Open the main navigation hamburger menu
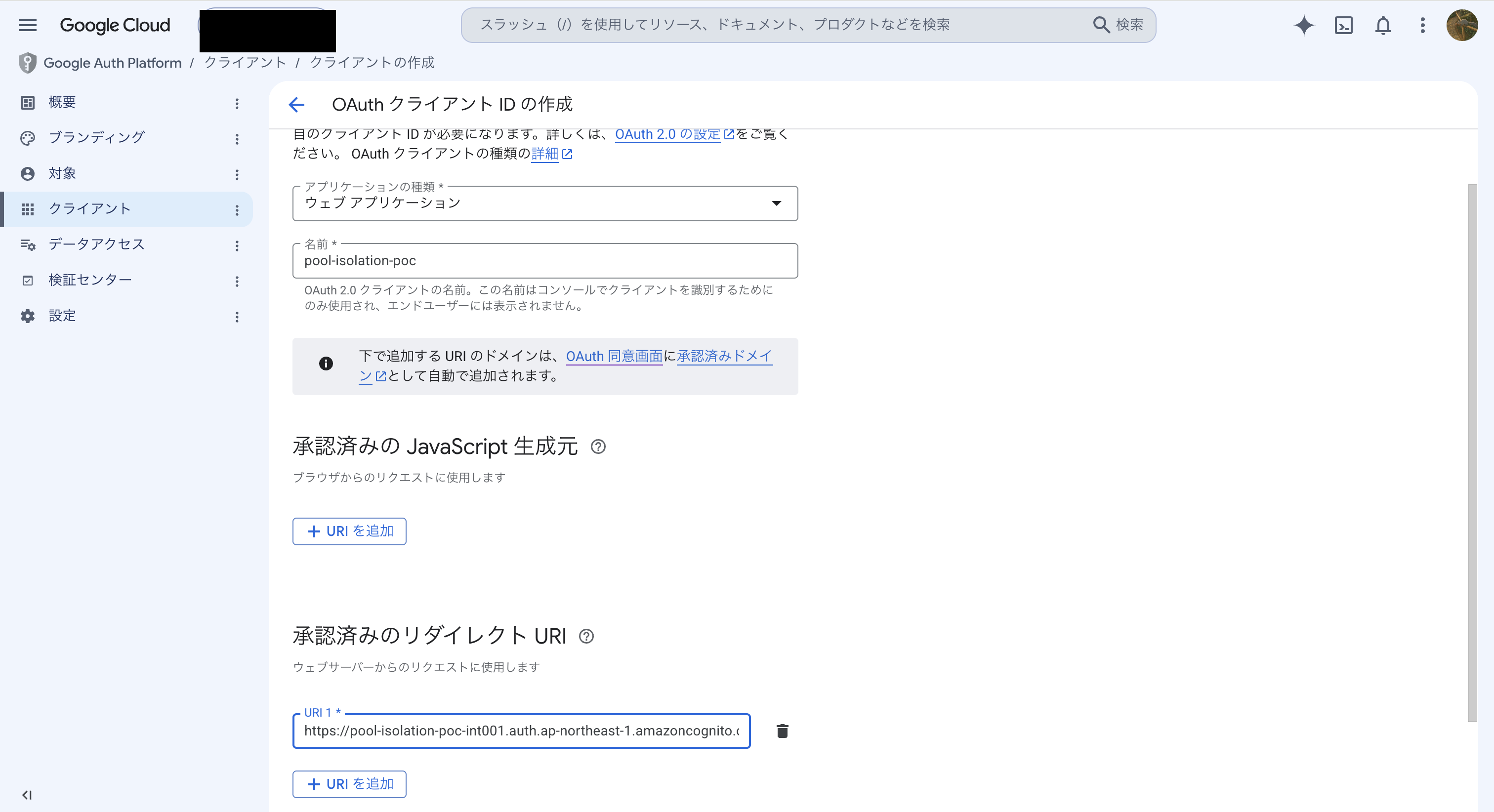The height and width of the screenshot is (812, 1494). [27, 25]
